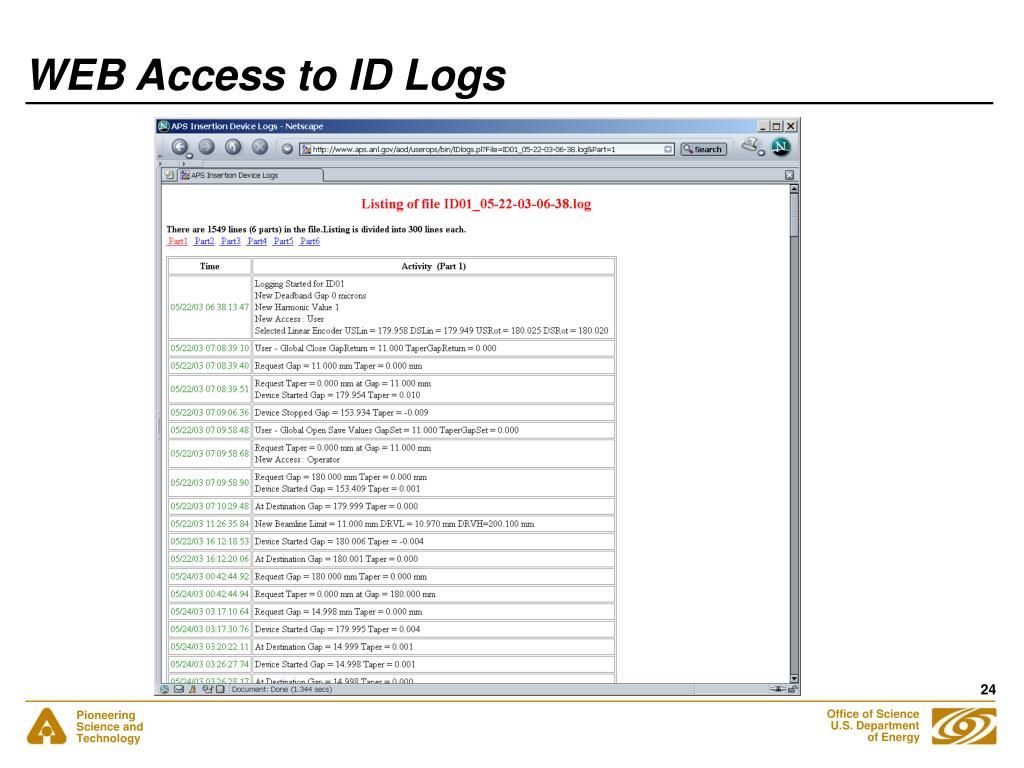1024x768 pixels.
Task: Click the vertical scrollbar thumb
Action: [x=794, y=215]
